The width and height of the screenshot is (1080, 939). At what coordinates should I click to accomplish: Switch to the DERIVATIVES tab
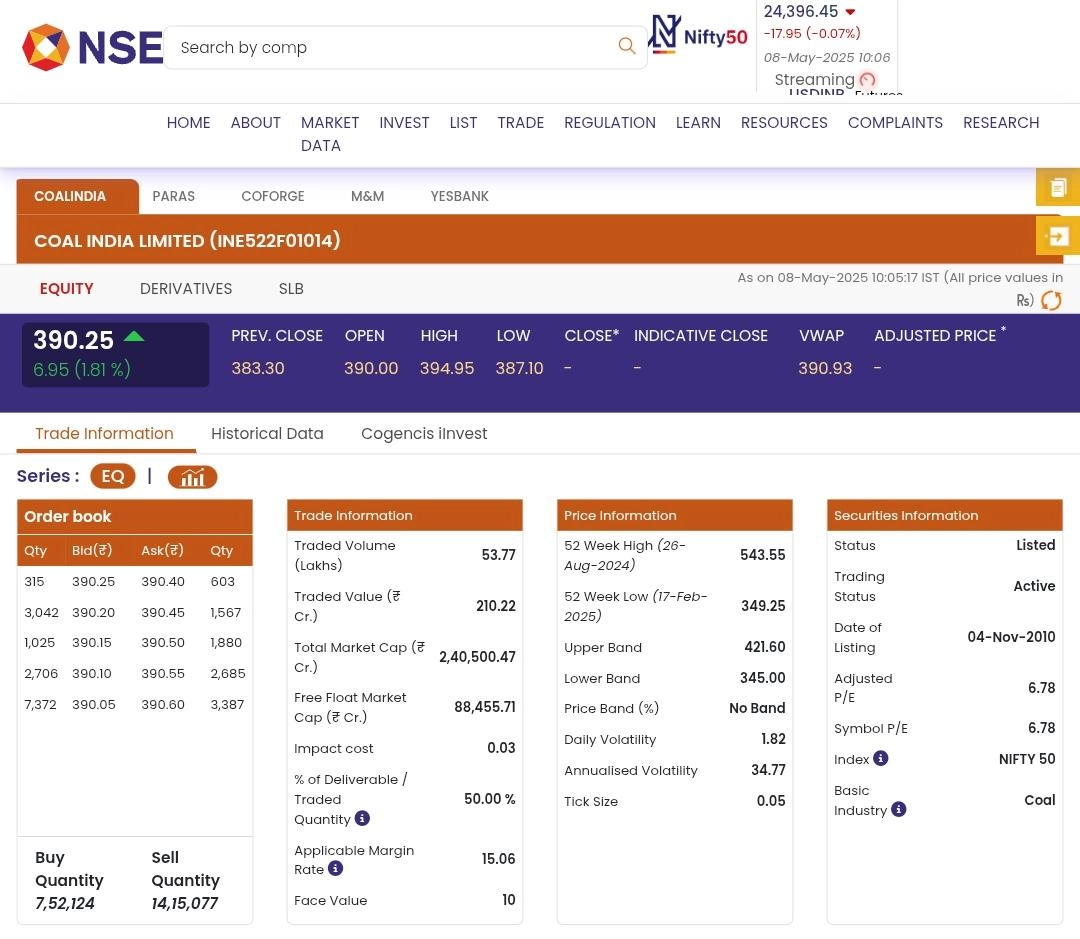click(186, 289)
